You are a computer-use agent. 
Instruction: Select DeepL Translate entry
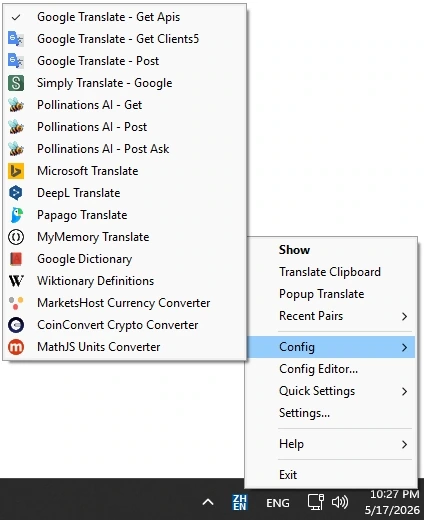coord(125,193)
